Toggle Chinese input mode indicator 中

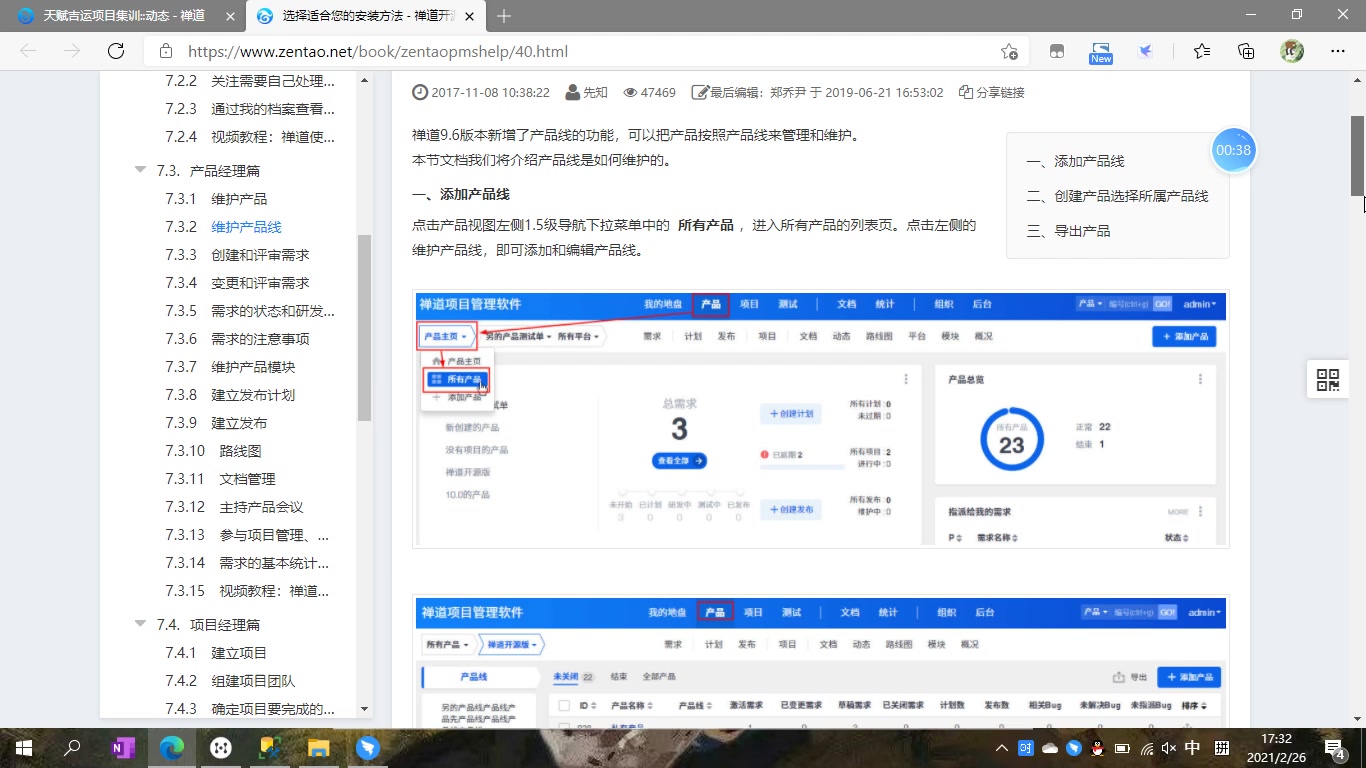(1193, 748)
